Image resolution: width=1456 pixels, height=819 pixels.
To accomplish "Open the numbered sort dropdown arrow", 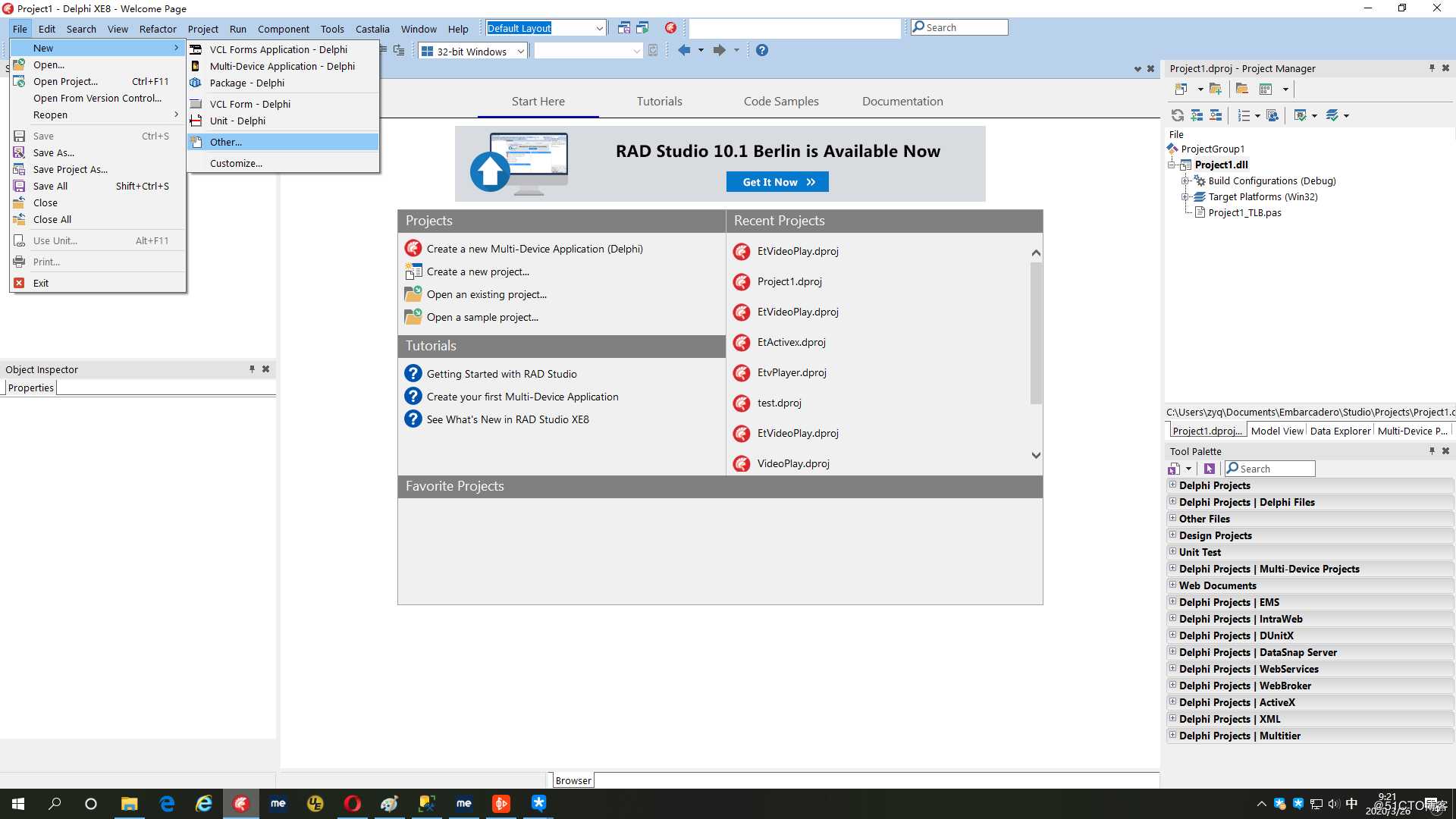I will tap(1257, 116).
